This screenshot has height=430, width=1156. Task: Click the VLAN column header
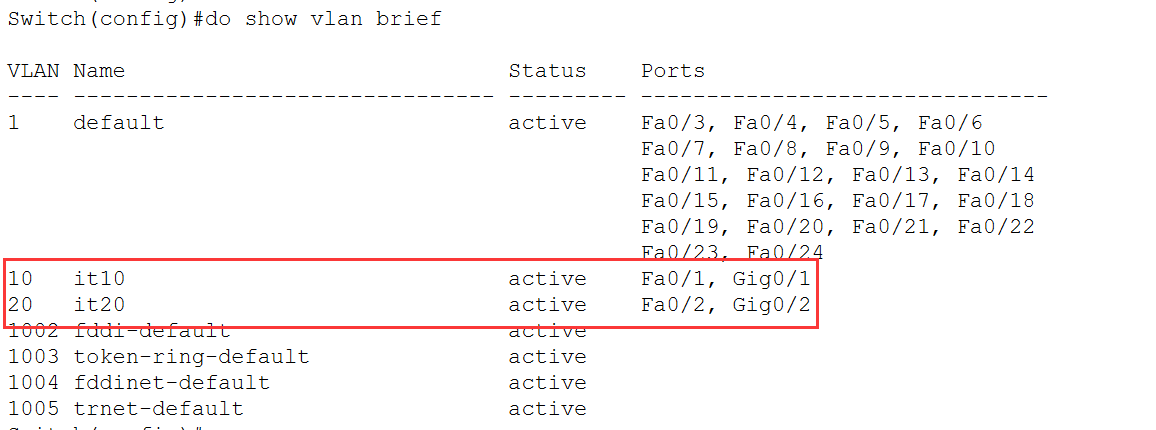tap(33, 71)
